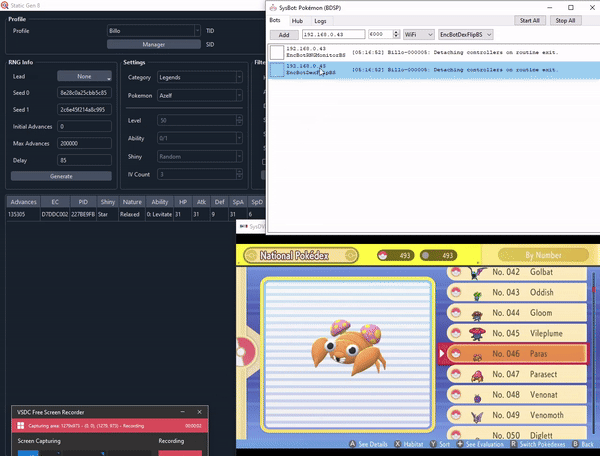
Task: Adjust the Level stepper arrows
Action: tap(239, 120)
